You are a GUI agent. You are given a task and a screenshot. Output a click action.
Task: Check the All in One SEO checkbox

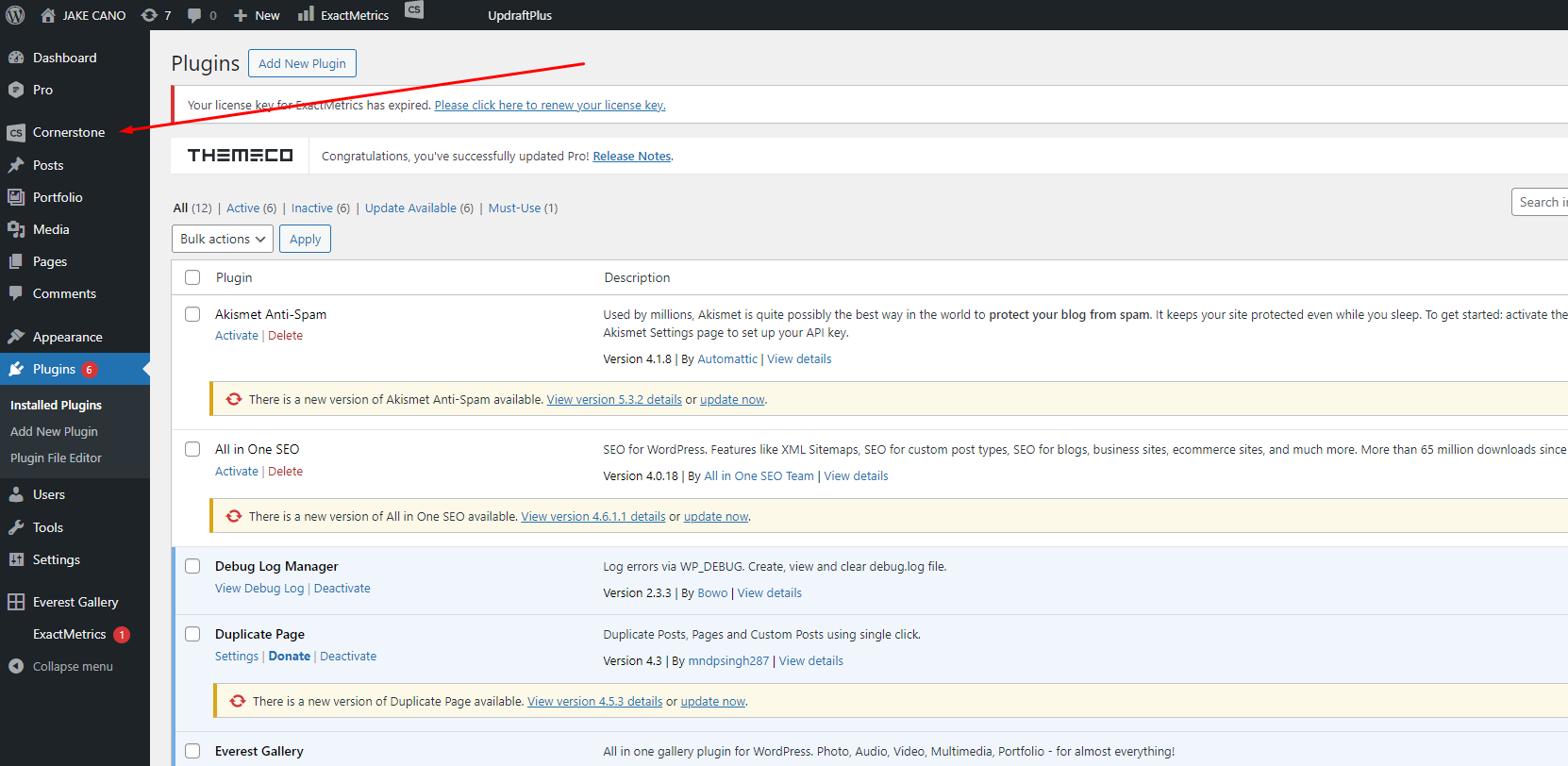pyautogui.click(x=192, y=449)
